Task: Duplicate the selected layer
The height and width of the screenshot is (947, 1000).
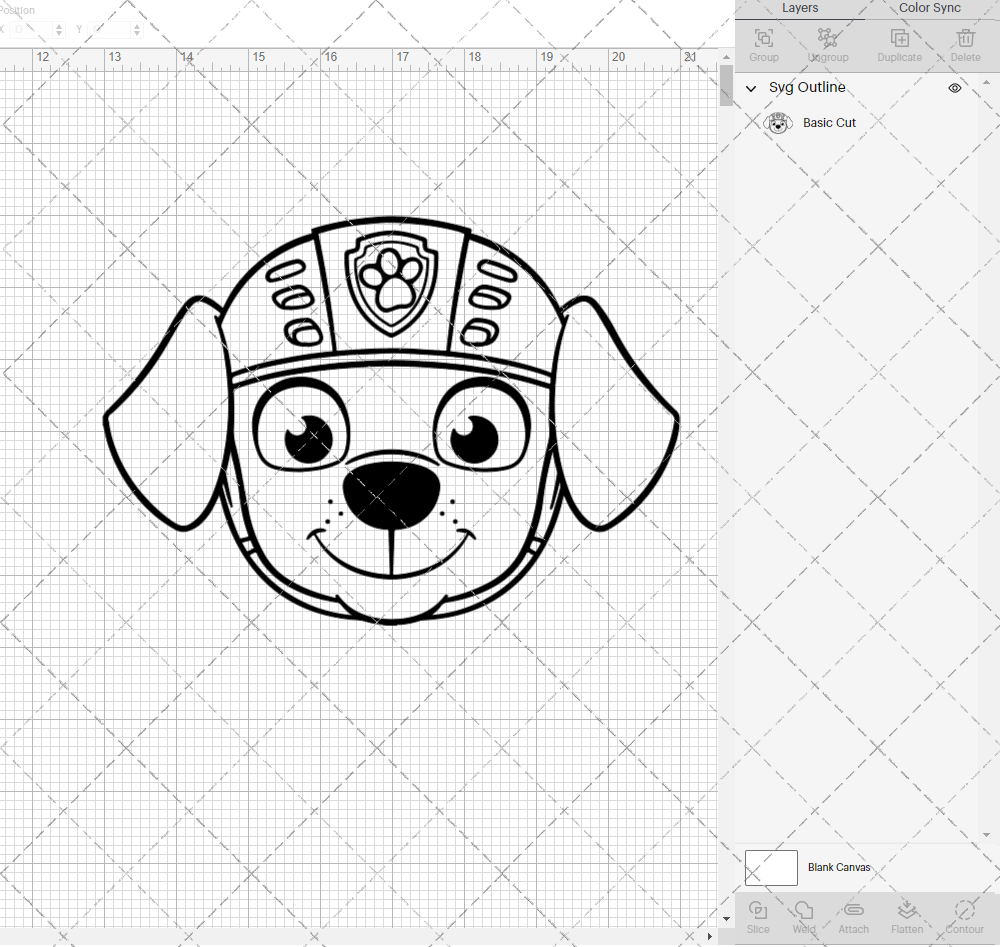Action: click(x=899, y=40)
